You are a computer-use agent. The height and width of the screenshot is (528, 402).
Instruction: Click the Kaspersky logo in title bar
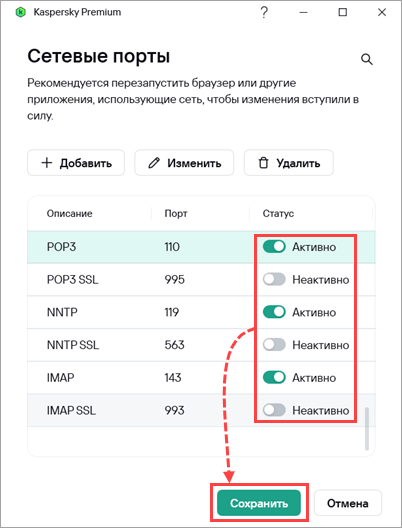[21, 12]
